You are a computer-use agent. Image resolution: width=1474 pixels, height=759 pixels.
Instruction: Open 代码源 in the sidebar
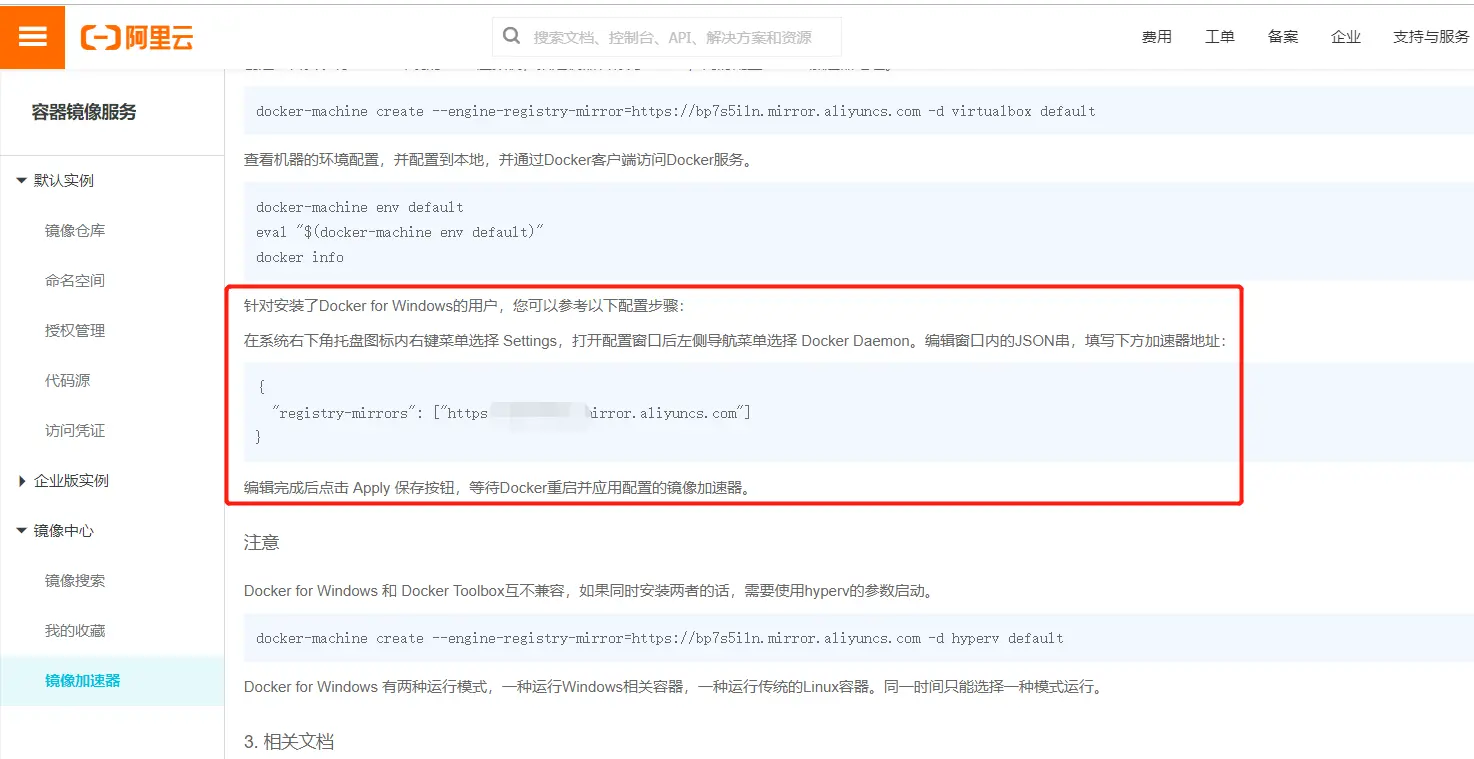(67, 381)
